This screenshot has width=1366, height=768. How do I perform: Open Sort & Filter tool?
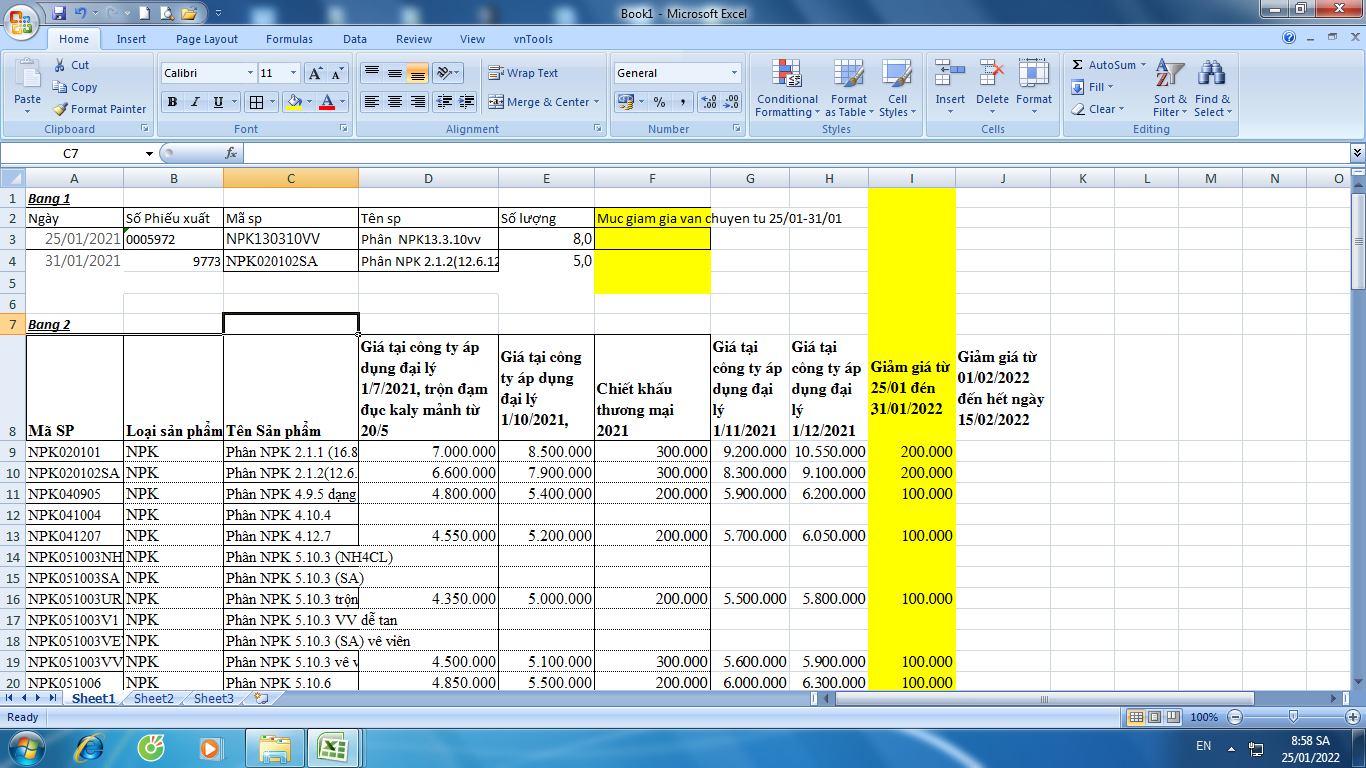(1170, 75)
